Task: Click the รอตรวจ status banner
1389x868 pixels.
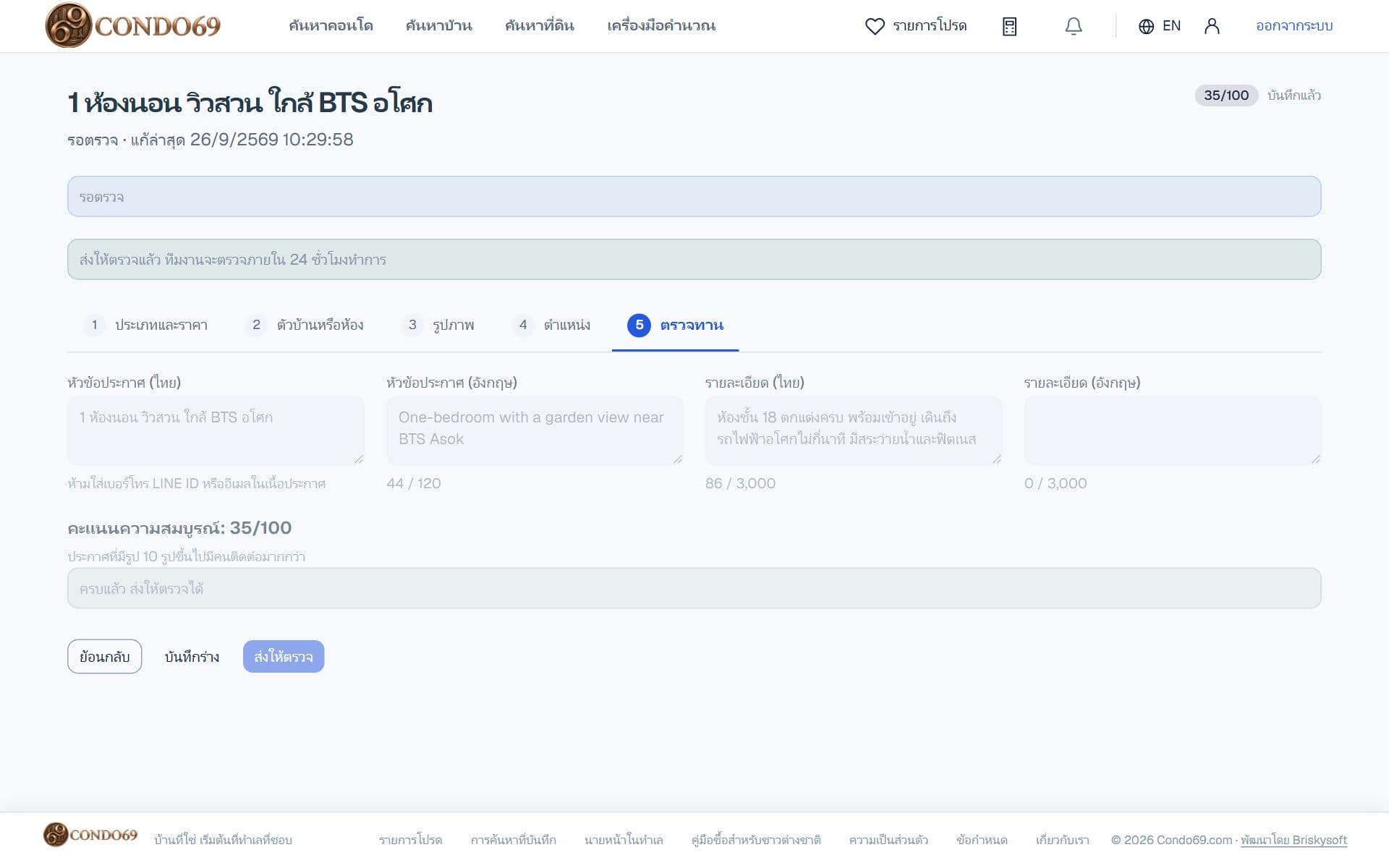Action: click(x=694, y=197)
